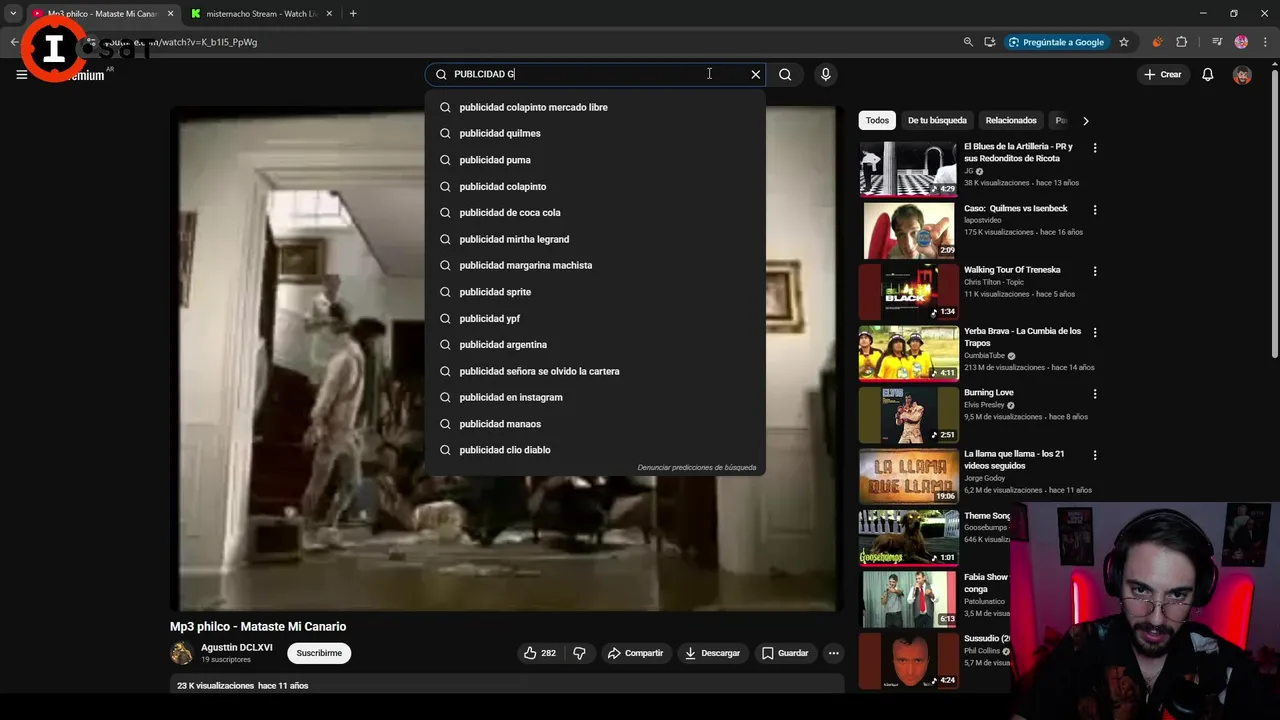
Task: Options menu for Caso: Quilmes vs Isenbeck
Action: pyautogui.click(x=1095, y=210)
